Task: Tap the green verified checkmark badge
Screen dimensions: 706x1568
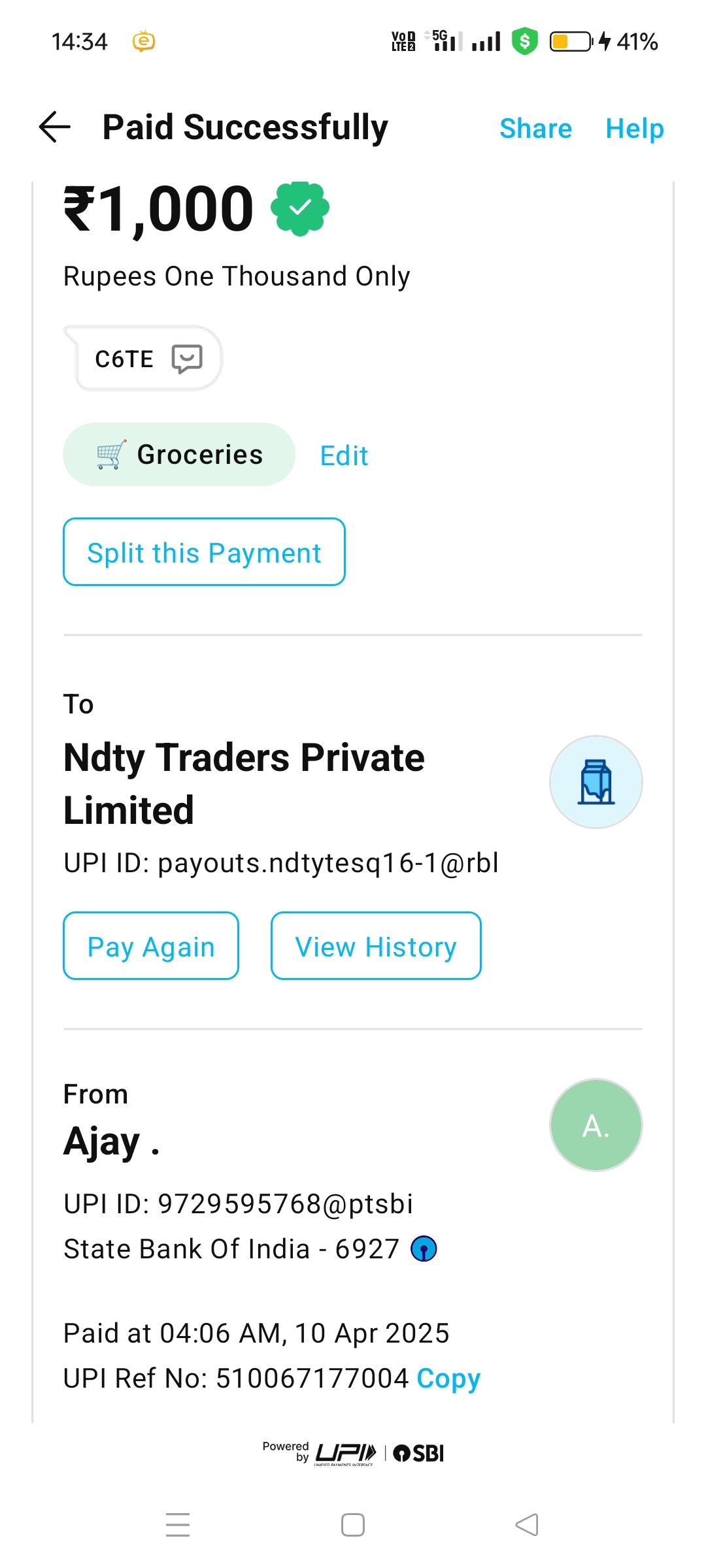Action: [x=300, y=208]
